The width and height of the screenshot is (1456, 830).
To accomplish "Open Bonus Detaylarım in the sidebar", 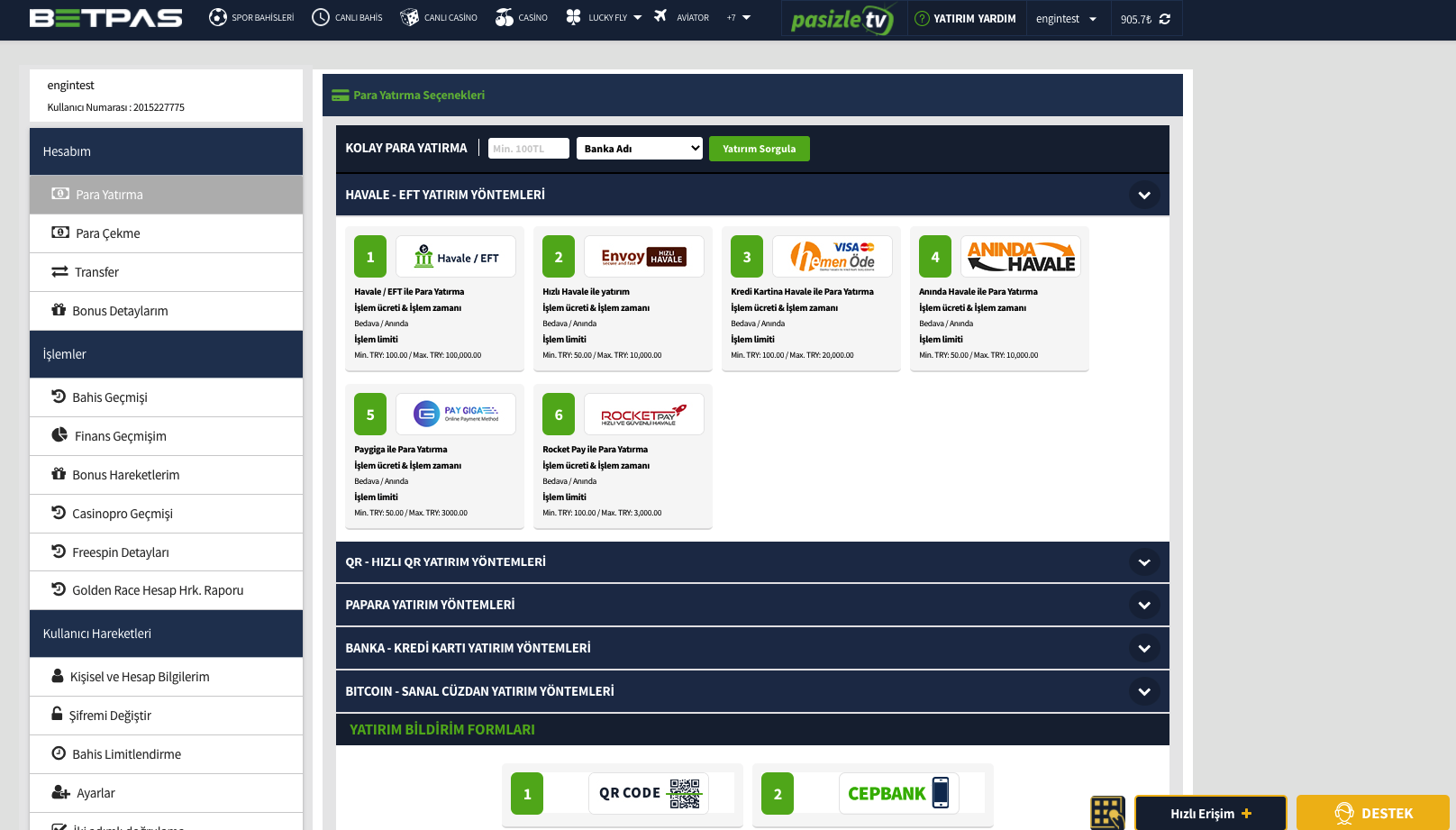I will point(166,311).
